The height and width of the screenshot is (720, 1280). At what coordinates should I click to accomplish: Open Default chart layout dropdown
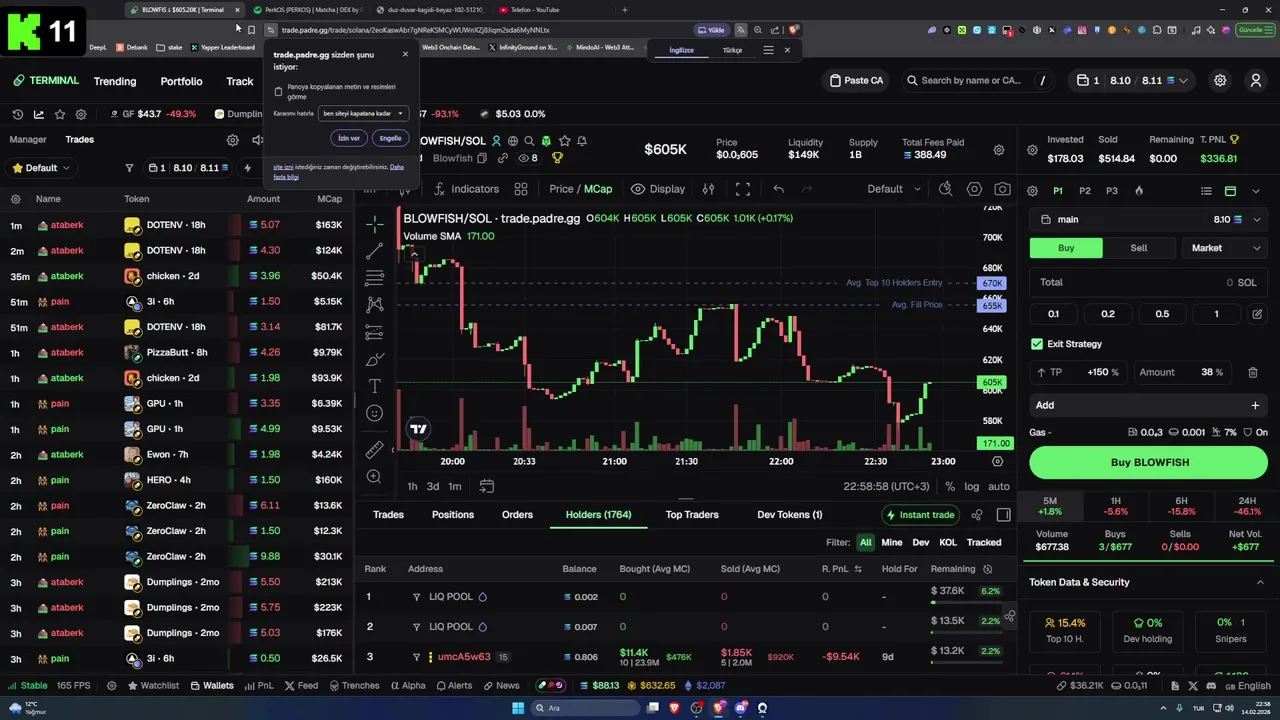(893, 189)
